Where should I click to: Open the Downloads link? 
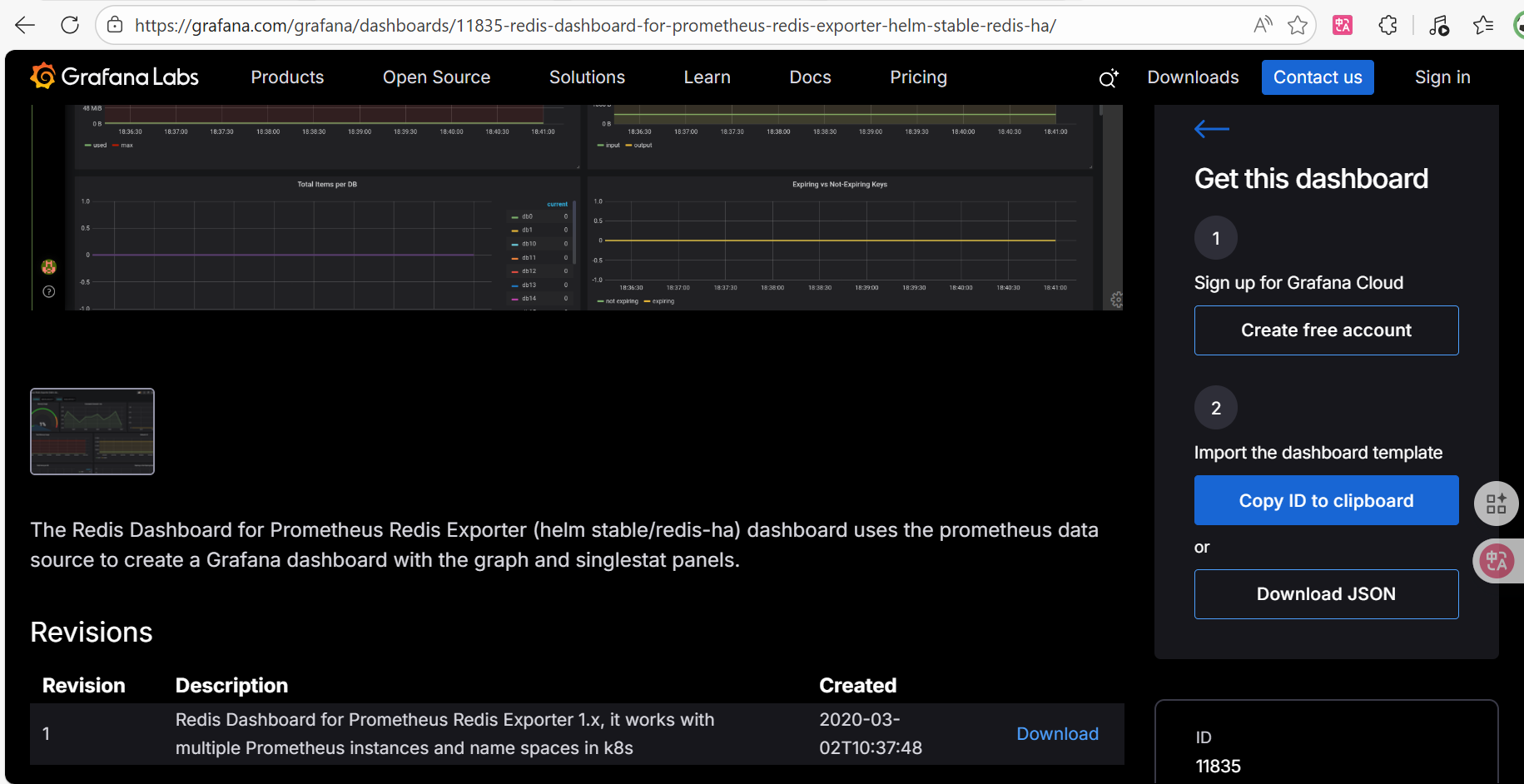tap(1193, 77)
